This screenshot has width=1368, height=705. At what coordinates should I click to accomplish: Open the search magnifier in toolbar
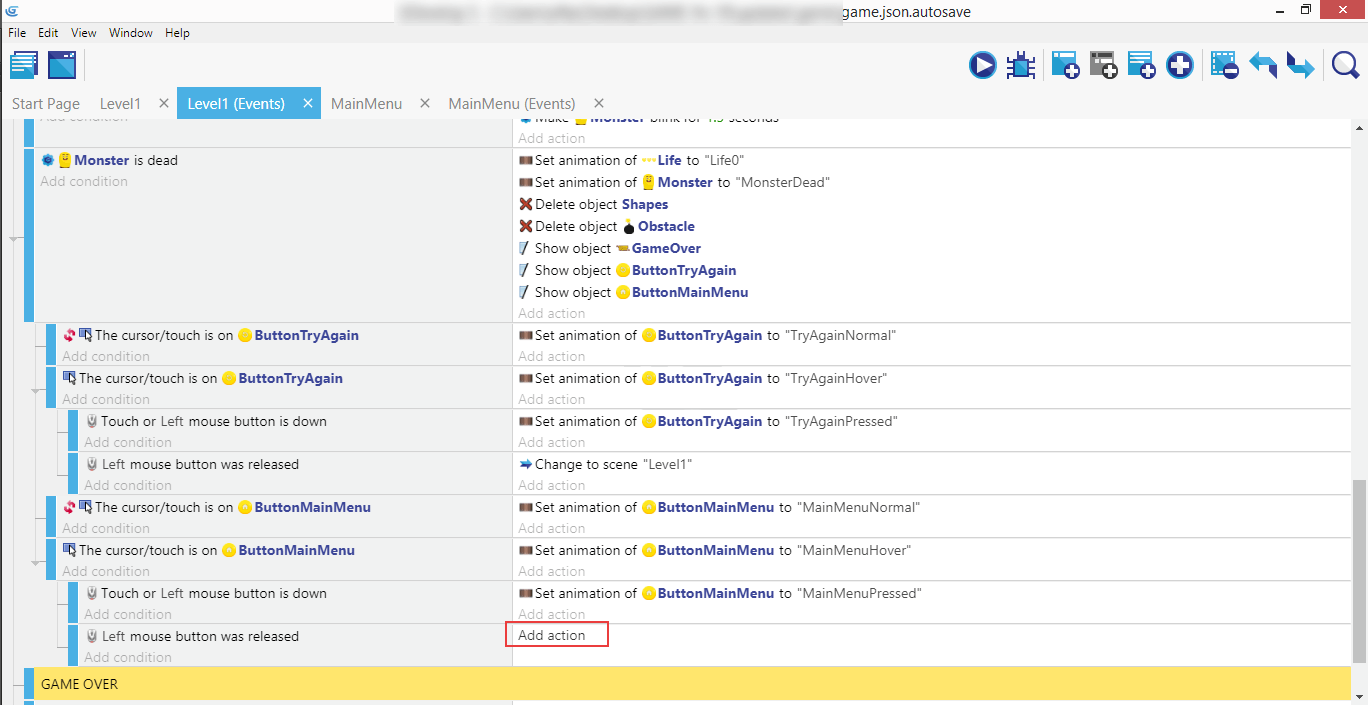pyautogui.click(x=1345, y=66)
